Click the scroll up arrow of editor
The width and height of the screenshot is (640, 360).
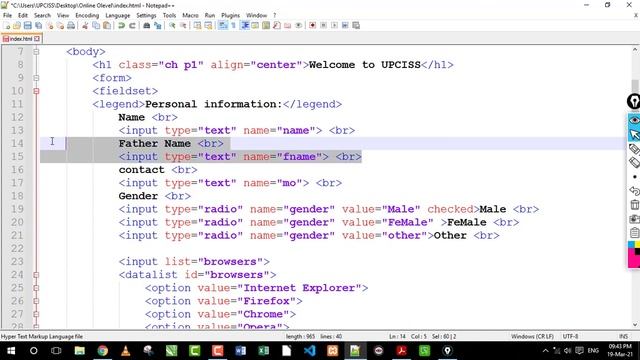(635, 50)
